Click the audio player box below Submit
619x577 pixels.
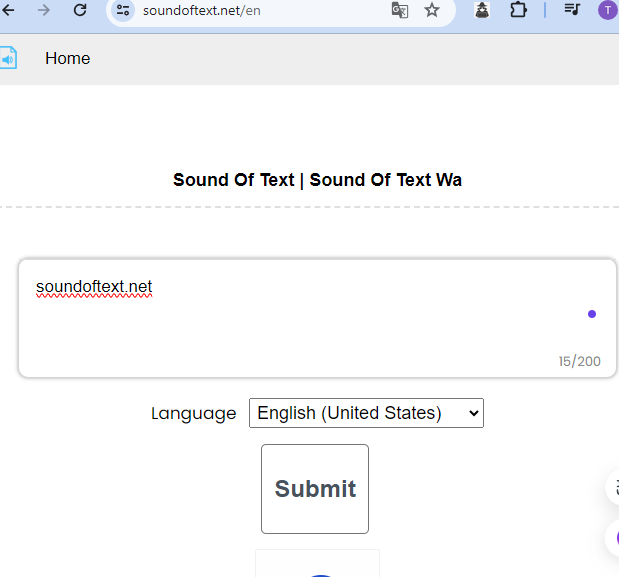pyautogui.click(x=317, y=563)
